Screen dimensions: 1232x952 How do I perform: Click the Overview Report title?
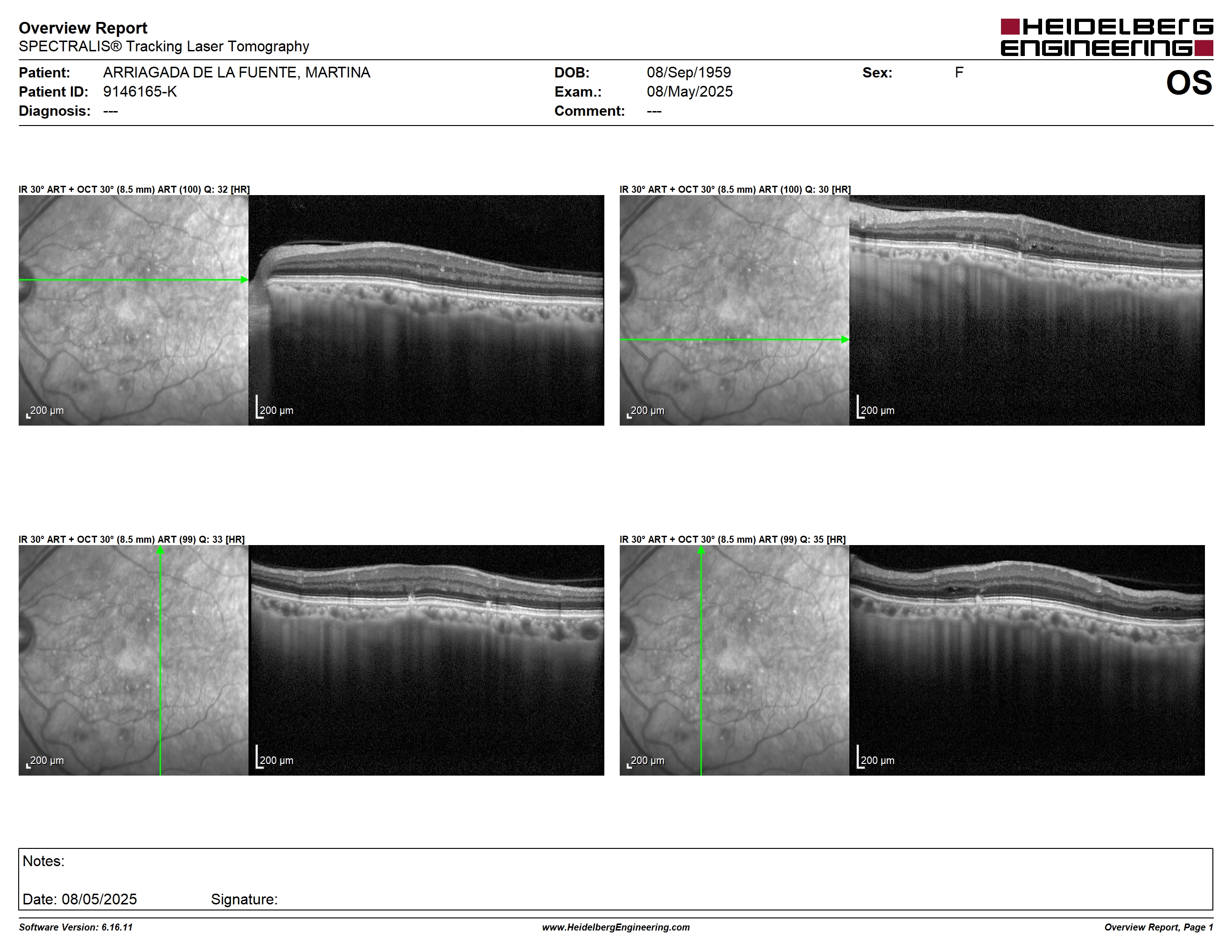[x=83, y=28]
